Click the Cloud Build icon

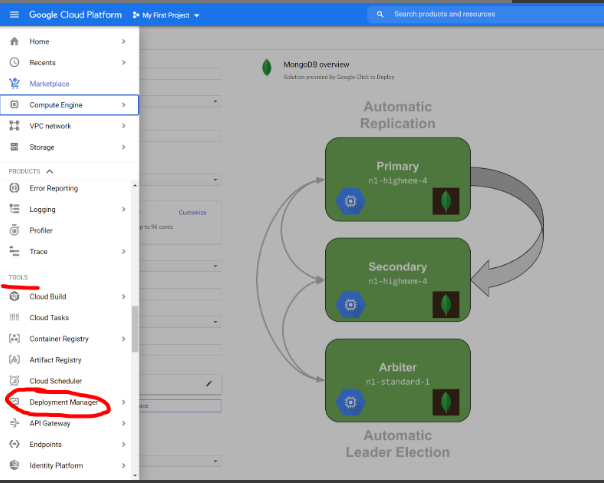point(14,296)
